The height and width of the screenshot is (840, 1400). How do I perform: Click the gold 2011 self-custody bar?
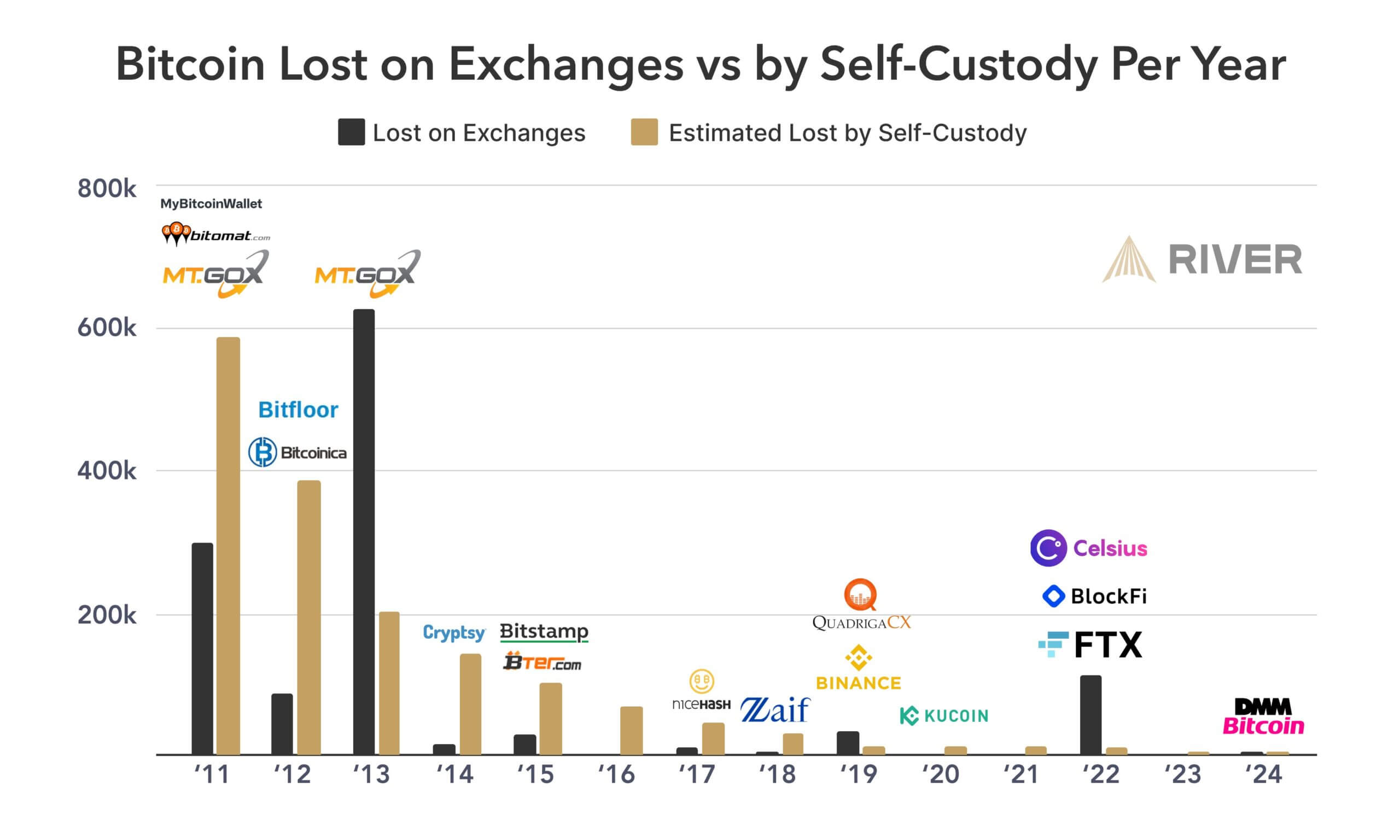(228, 546)
